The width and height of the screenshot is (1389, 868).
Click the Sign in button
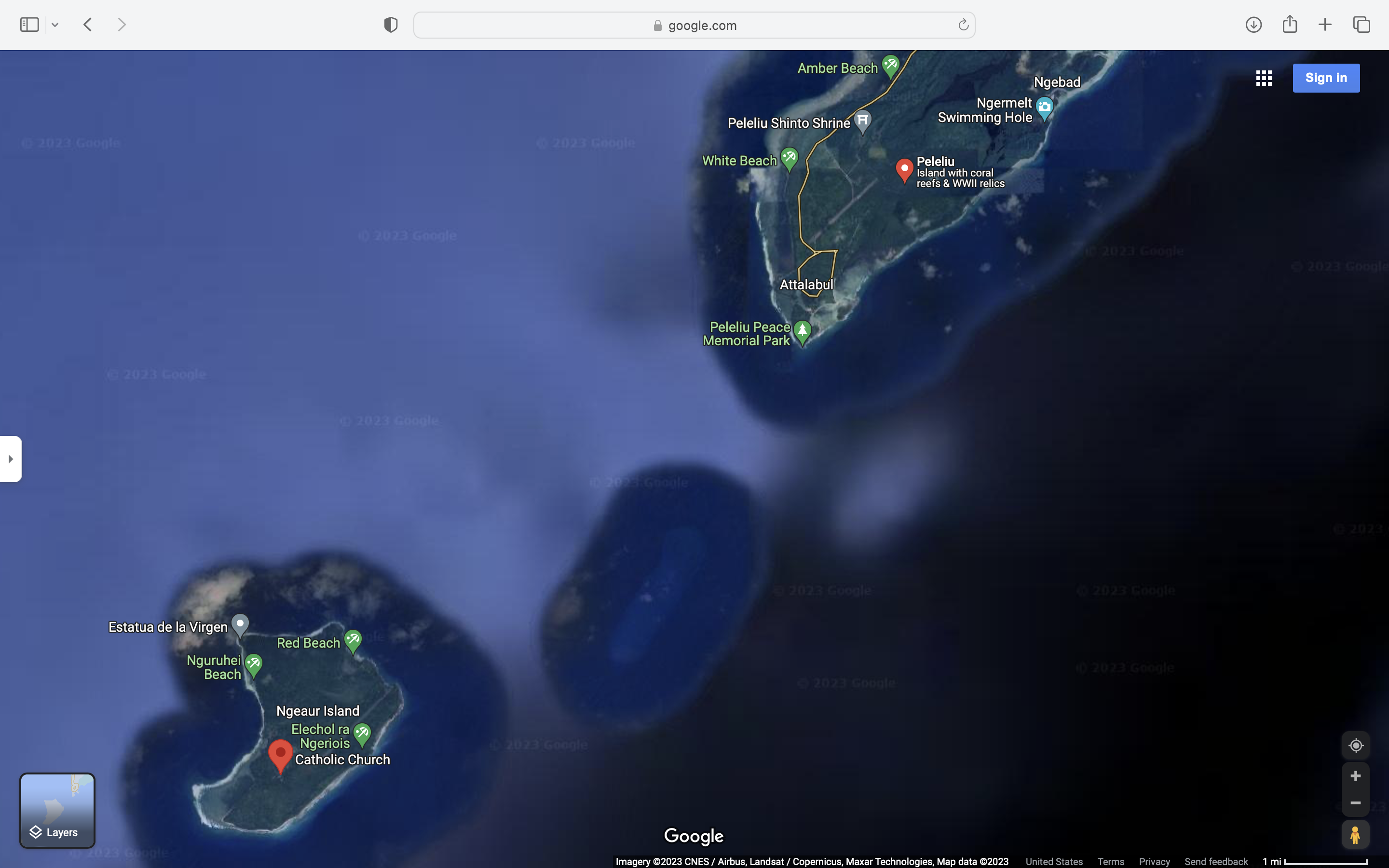click(1325, 78)
